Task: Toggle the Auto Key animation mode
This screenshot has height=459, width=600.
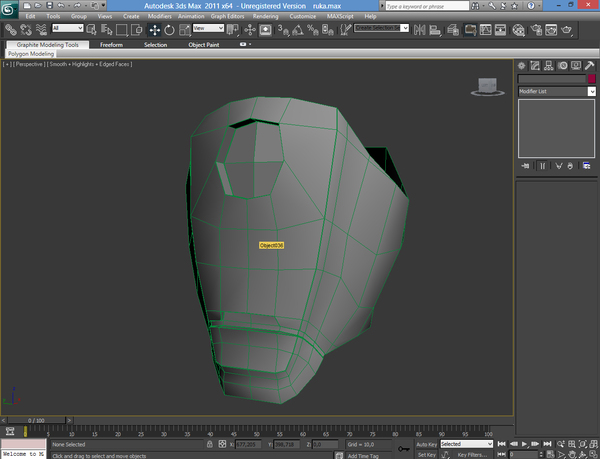Action: (x=425, y=444)
